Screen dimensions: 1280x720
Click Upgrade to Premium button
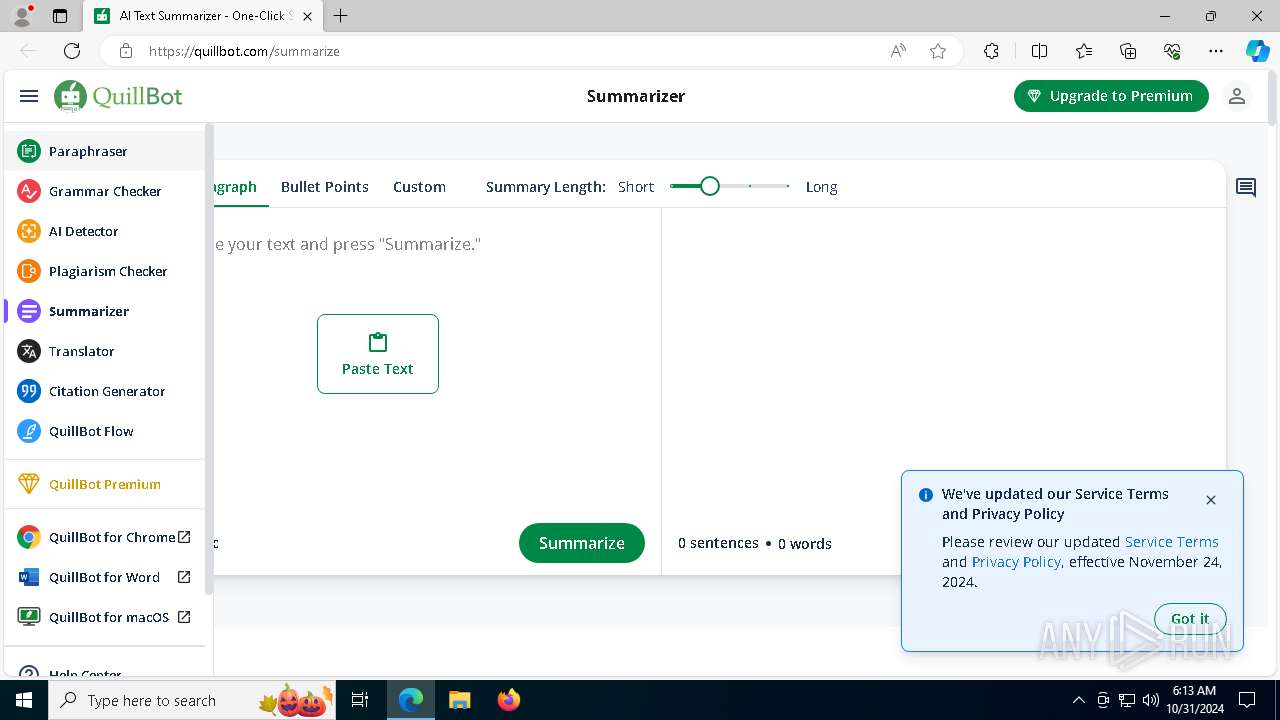tap(1111, 96)
